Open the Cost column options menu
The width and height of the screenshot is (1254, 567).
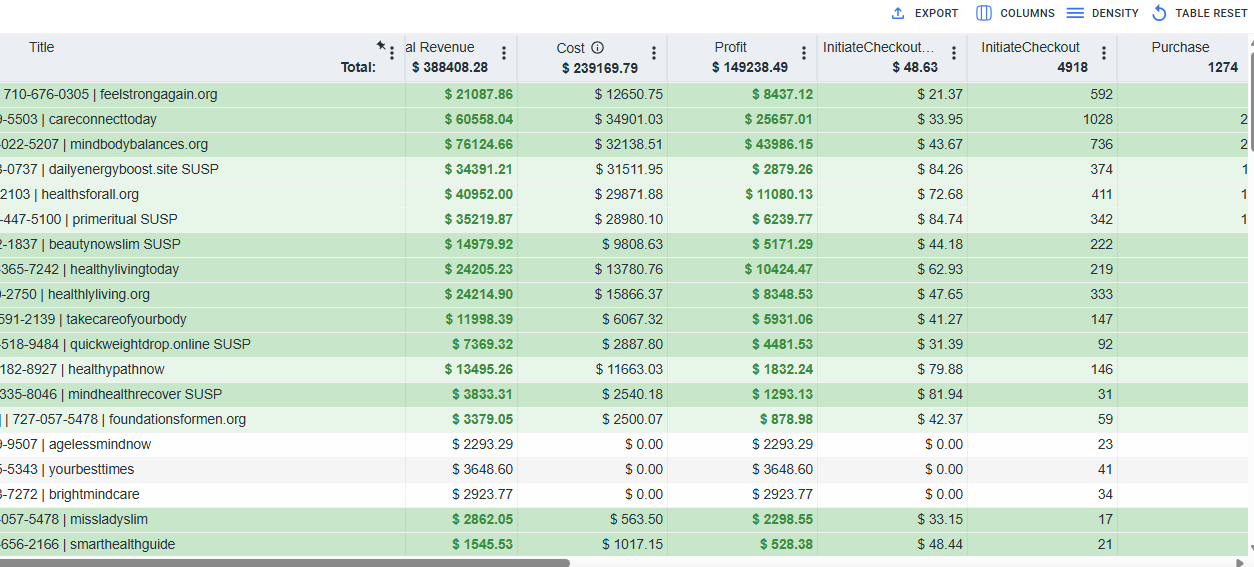click(x=654, y=53)
